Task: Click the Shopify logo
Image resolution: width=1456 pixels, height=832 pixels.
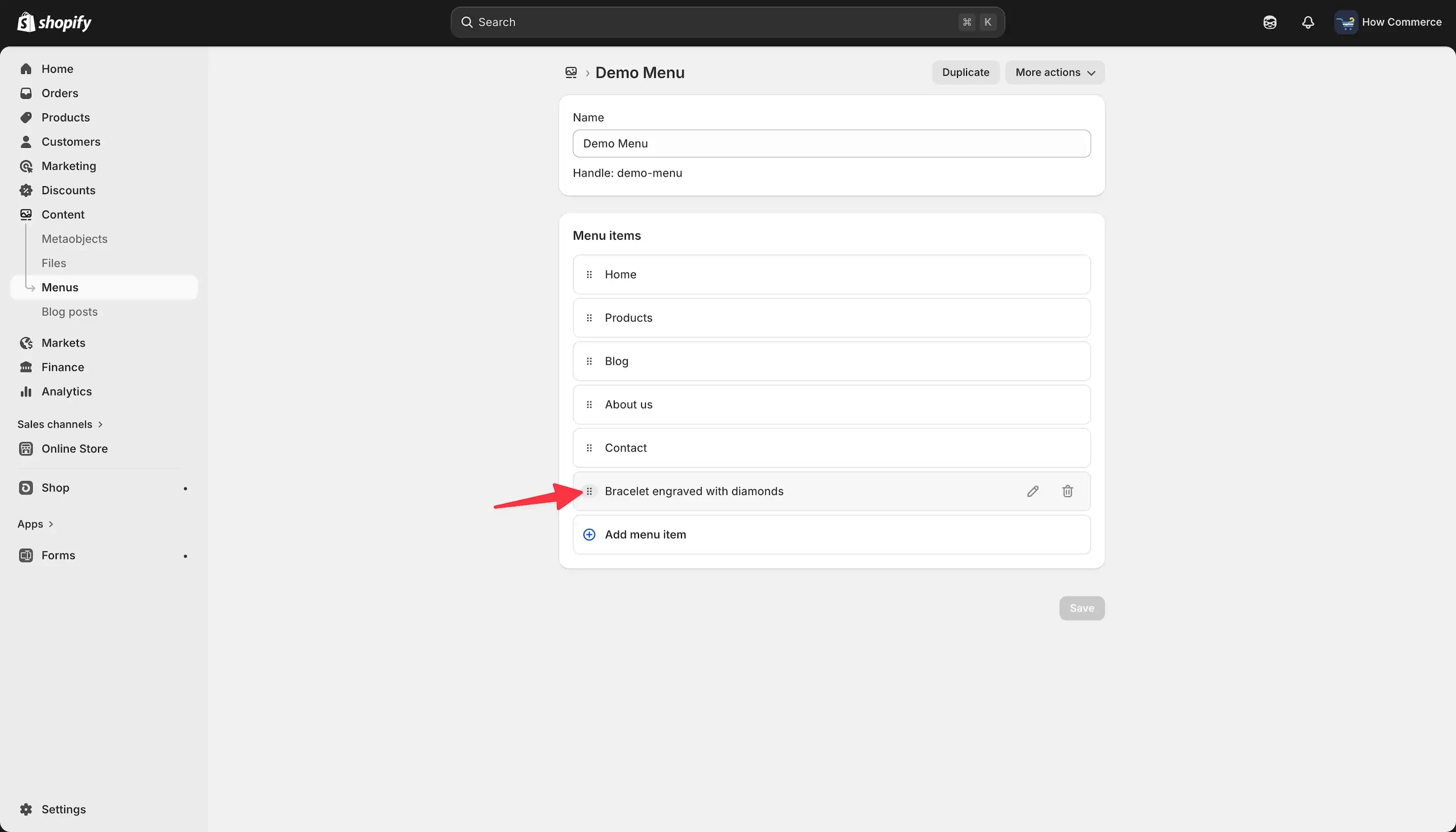Action: pos(54,22)
